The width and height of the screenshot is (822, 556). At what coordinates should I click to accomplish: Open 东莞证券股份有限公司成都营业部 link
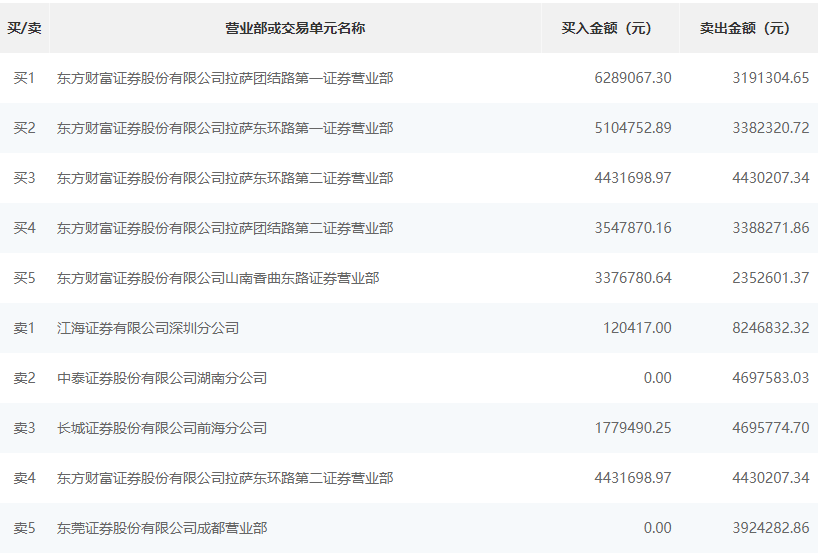coord(162,528)
